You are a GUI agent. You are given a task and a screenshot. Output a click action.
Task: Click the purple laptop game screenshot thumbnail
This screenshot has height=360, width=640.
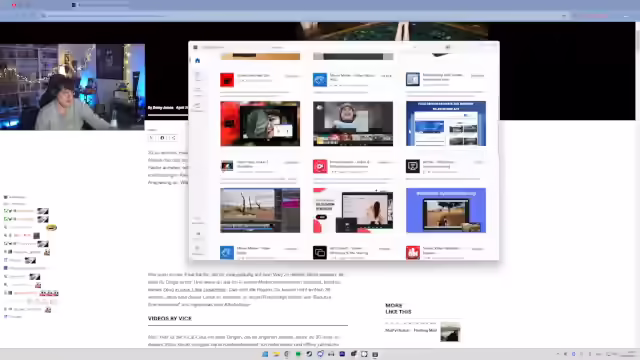(446, 210)
